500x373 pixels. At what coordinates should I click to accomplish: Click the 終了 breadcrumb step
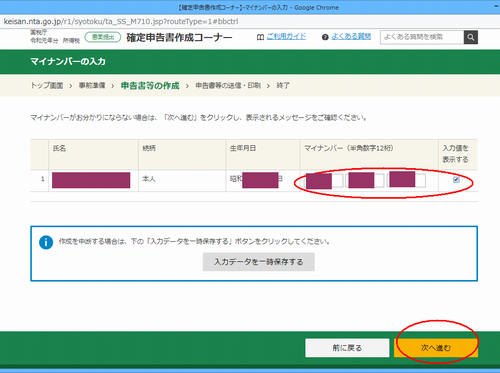coord(283,86)
